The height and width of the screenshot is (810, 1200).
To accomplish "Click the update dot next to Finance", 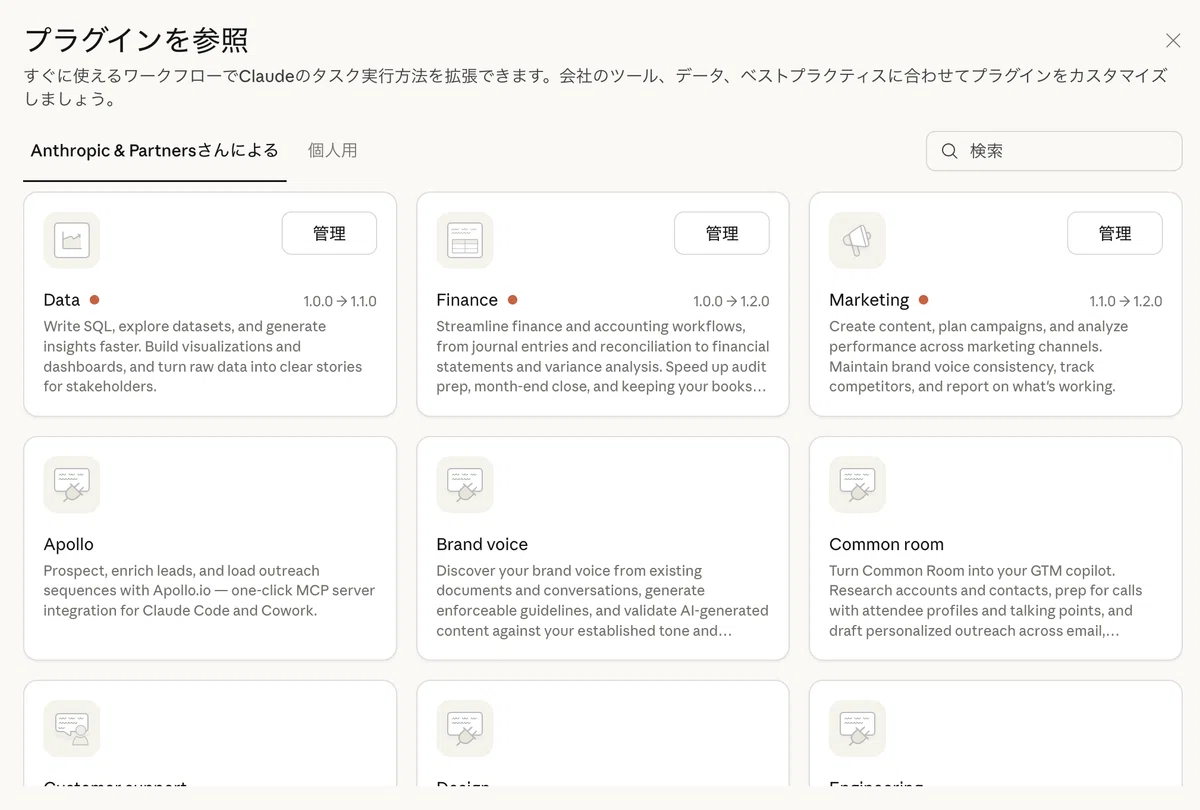I will 512,300.
